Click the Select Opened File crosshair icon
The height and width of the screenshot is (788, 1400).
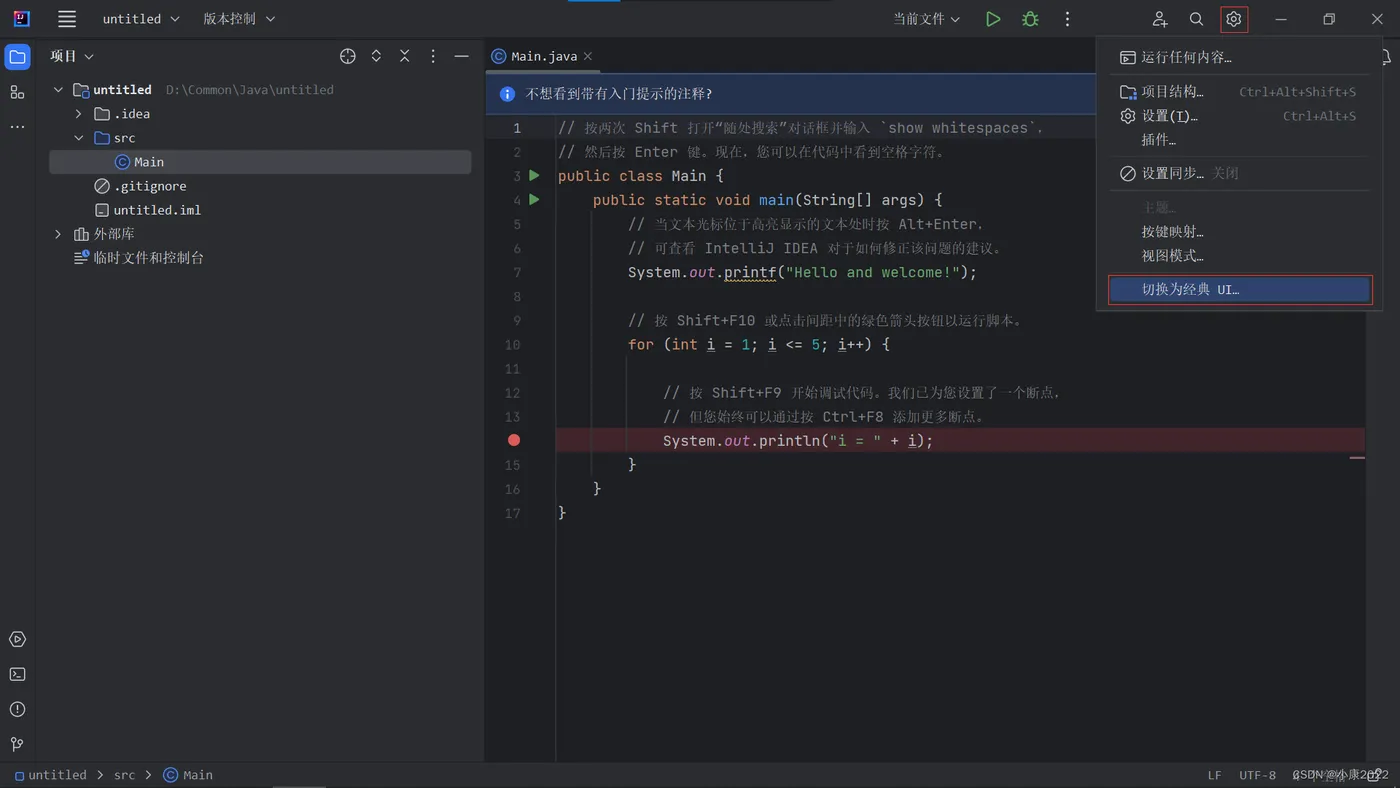tap(348, 57)
